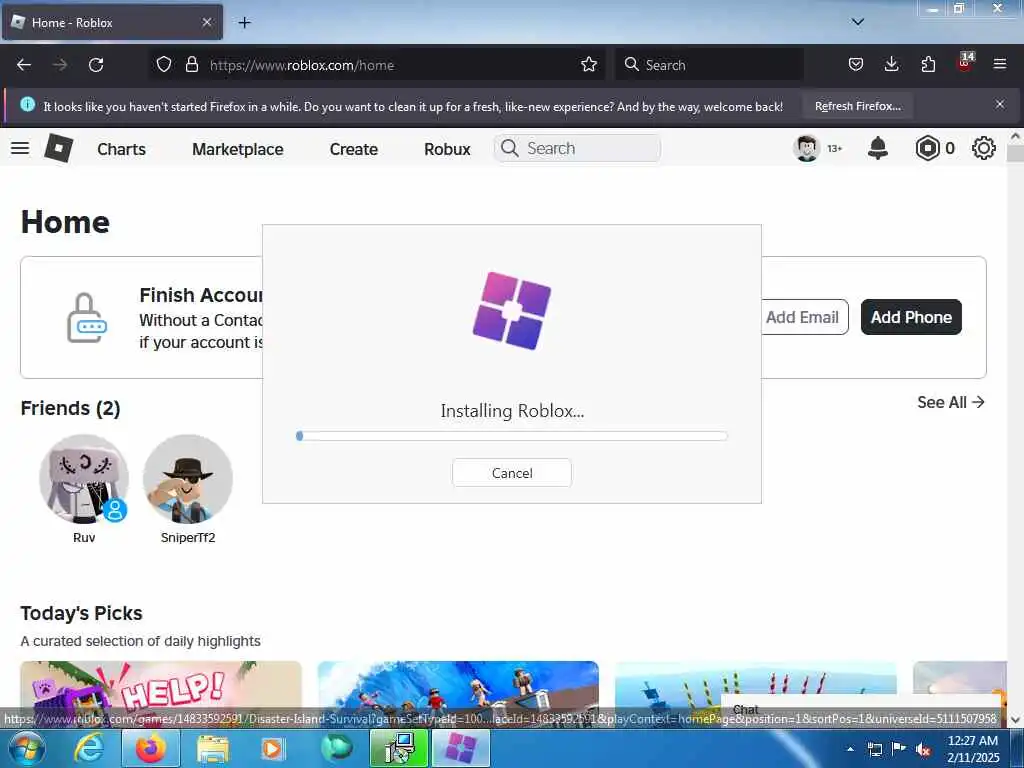Click the Firefox back arrow
The width and height of the screenshot is (1024, 768).
[x=24, y=65]
